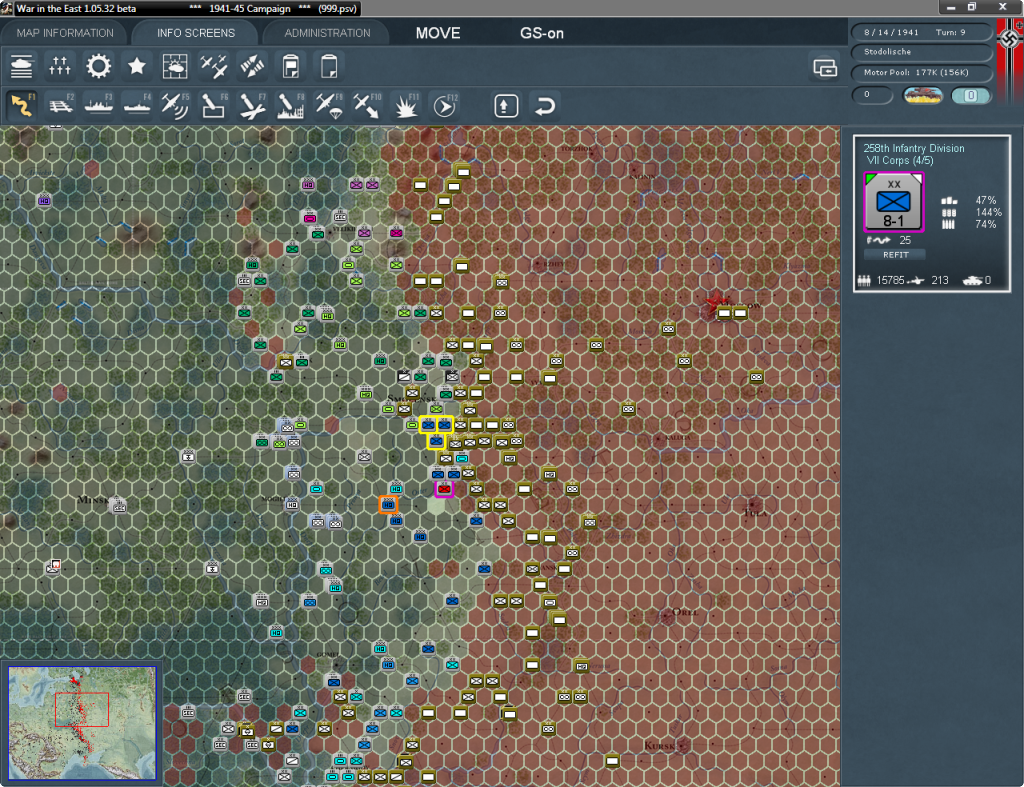Select the F1 Move mode icon

pos(22,105)
